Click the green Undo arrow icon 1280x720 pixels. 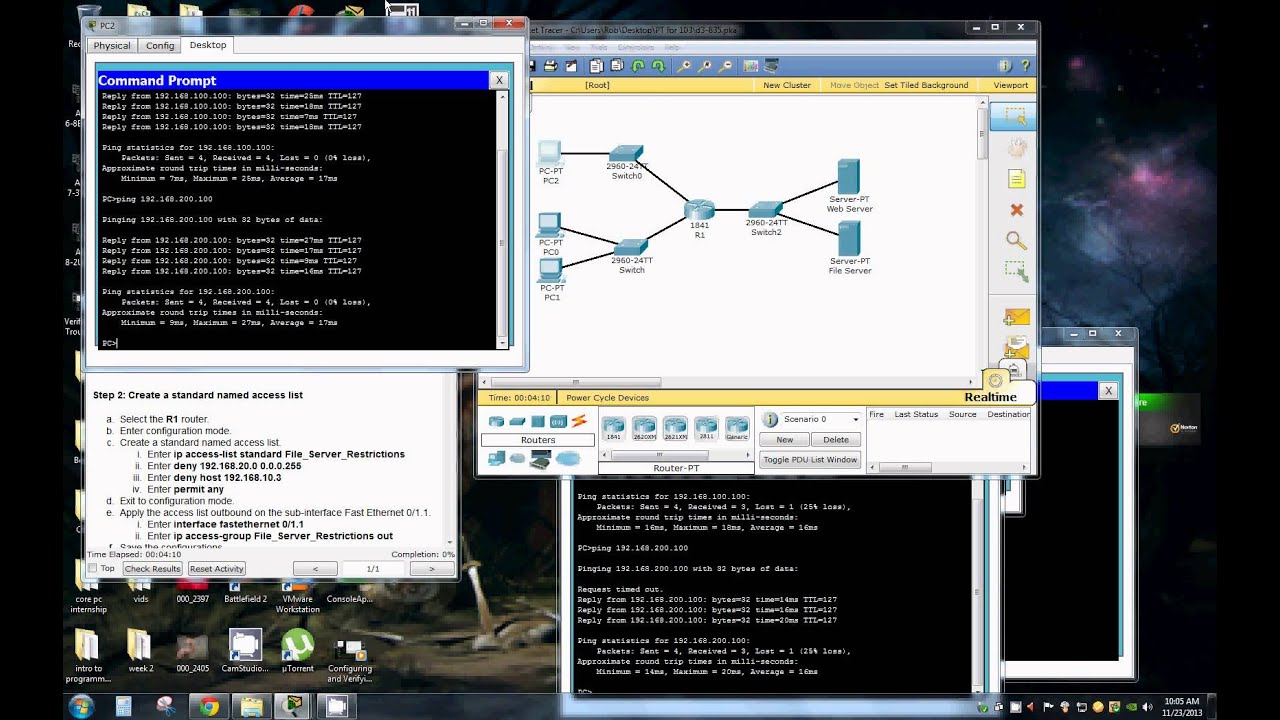tap(637, 66)
